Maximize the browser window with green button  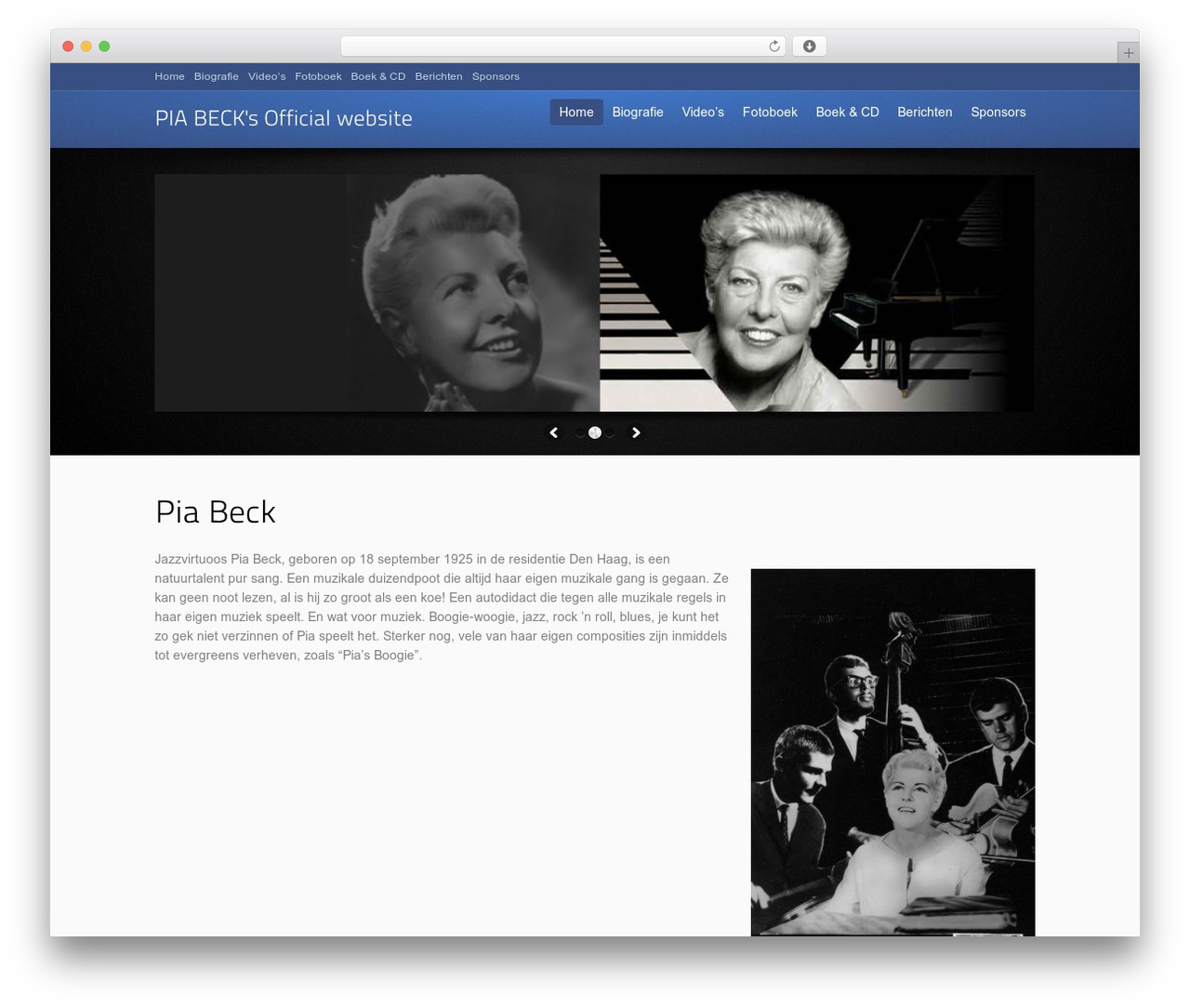pyautogui.click(x=104, y=46)
